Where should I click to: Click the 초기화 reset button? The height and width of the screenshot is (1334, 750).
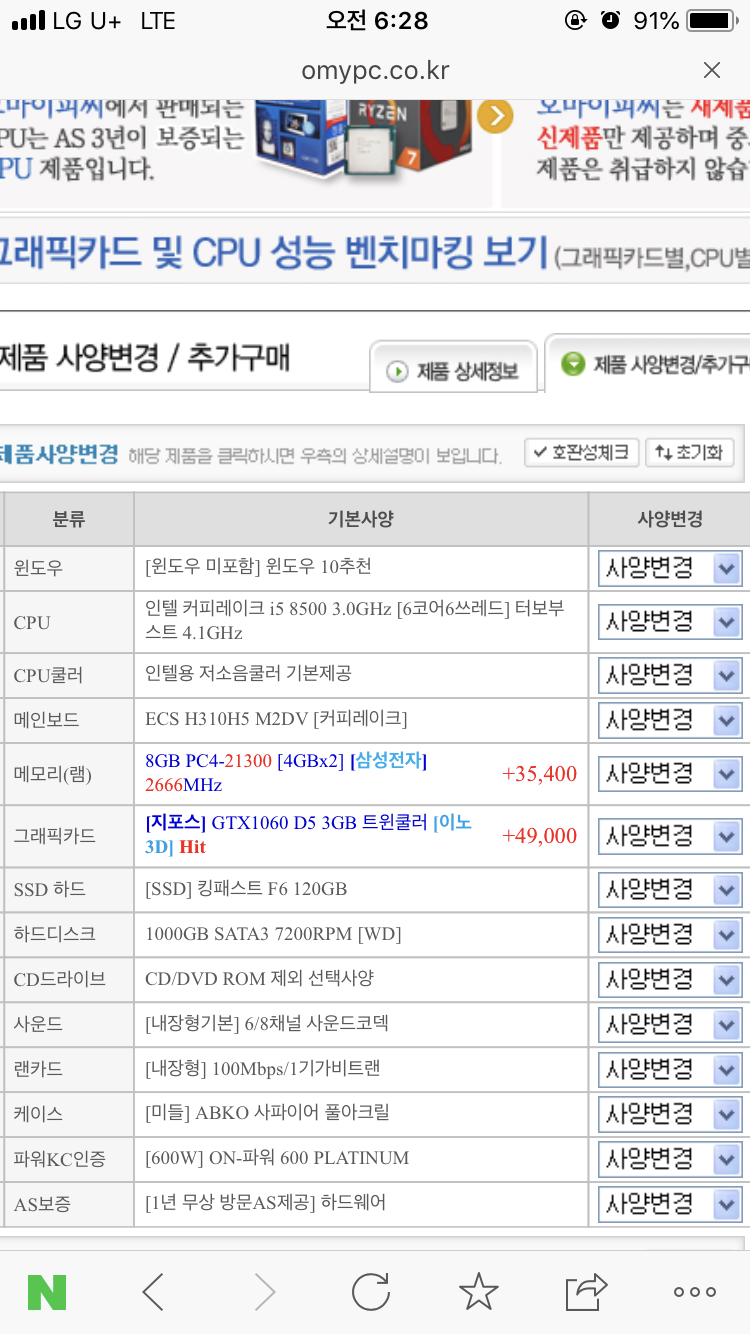point(690,452)
